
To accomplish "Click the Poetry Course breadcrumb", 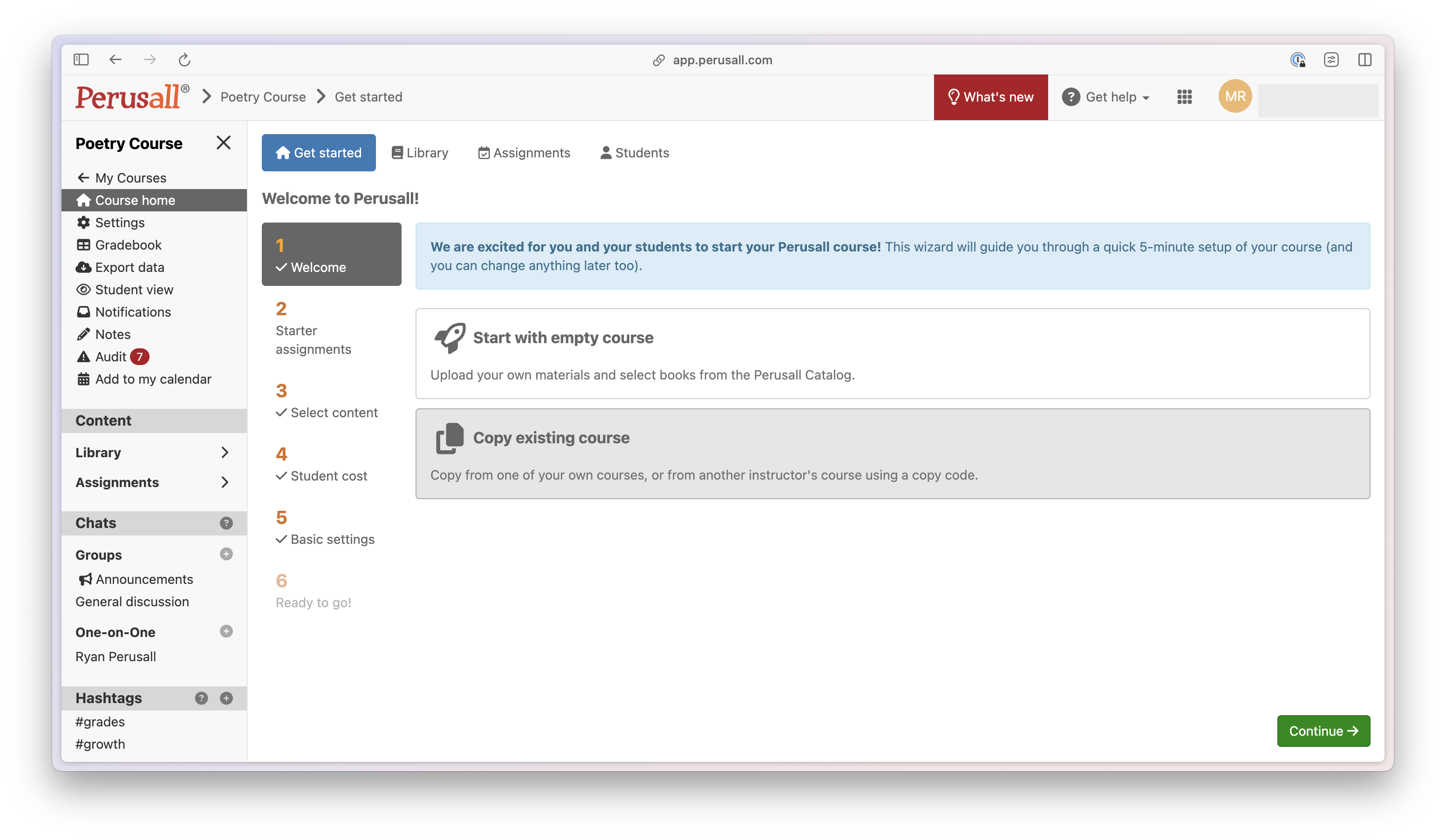I will [x=263, y=97].
